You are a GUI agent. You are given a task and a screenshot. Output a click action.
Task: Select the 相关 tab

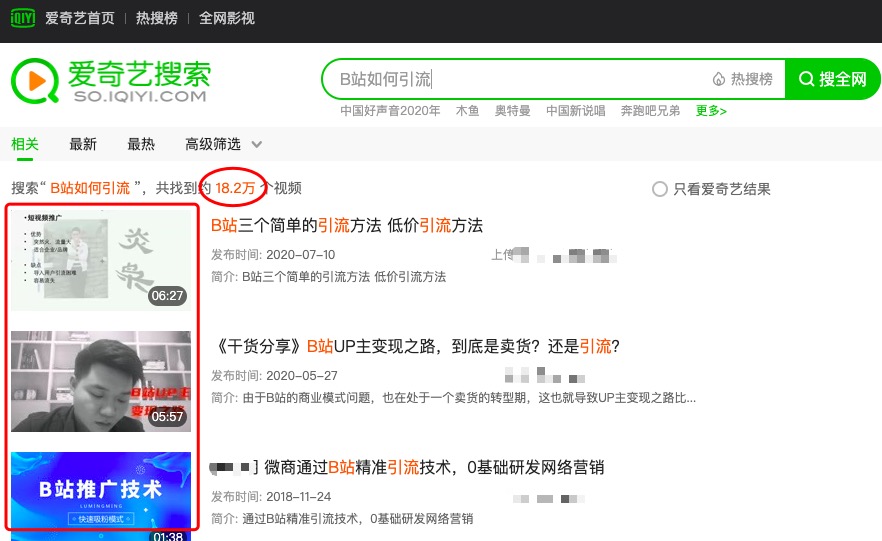pyautogui.click(x=25, y=145)
